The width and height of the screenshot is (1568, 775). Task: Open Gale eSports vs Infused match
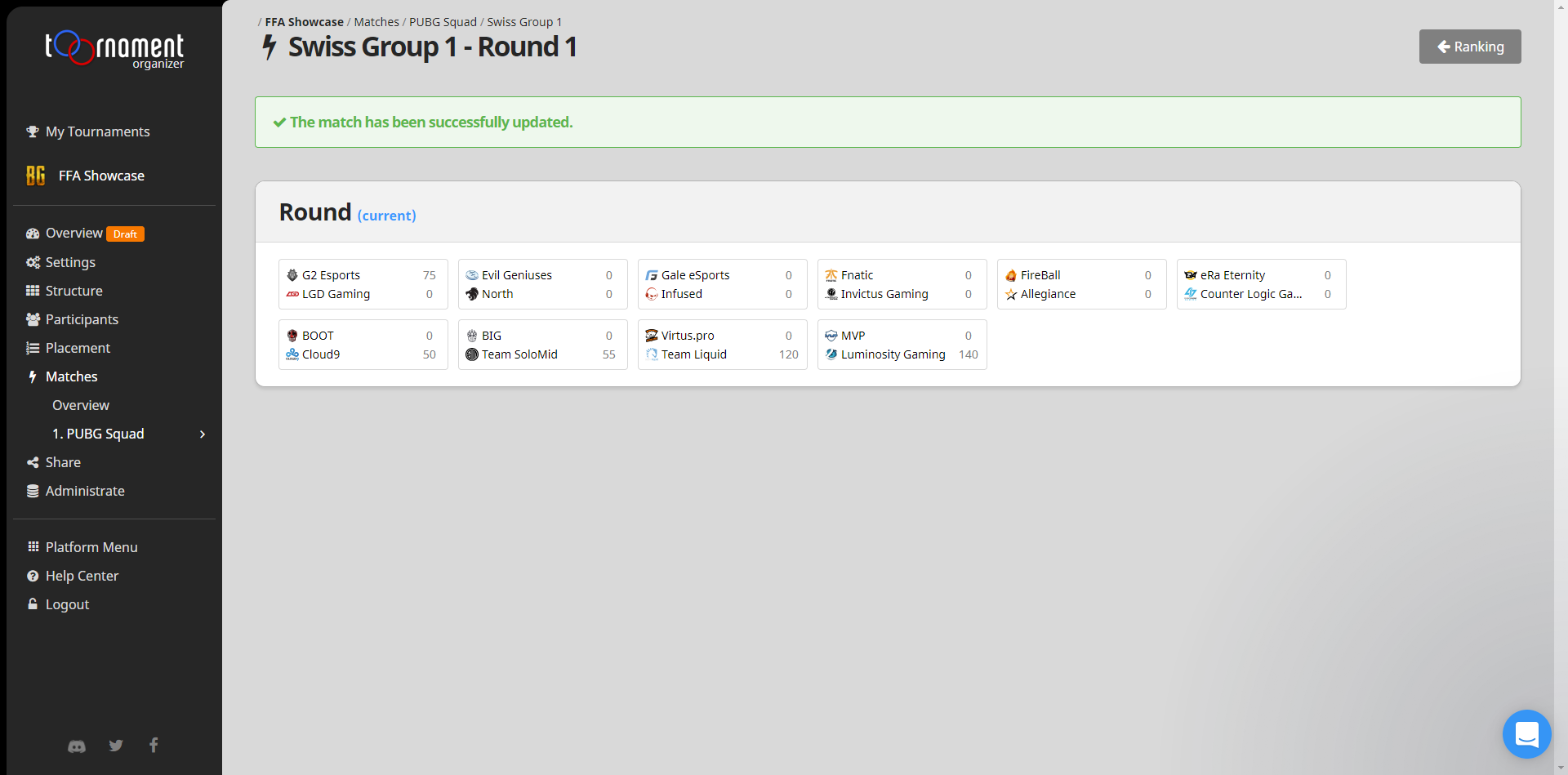point(723,284)
